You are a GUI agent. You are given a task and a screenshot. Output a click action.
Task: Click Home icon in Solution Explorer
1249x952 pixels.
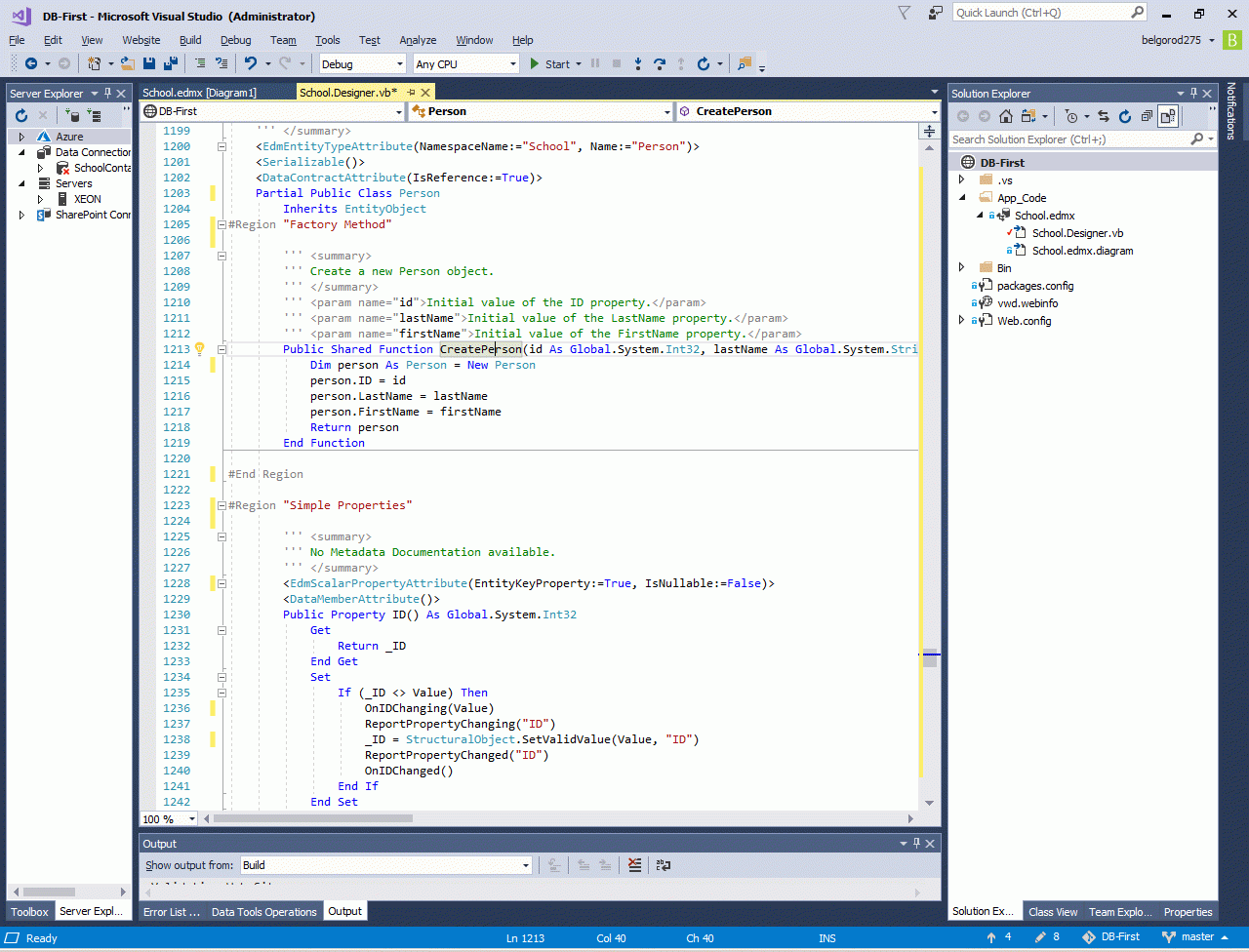[x=1006, y=116]
